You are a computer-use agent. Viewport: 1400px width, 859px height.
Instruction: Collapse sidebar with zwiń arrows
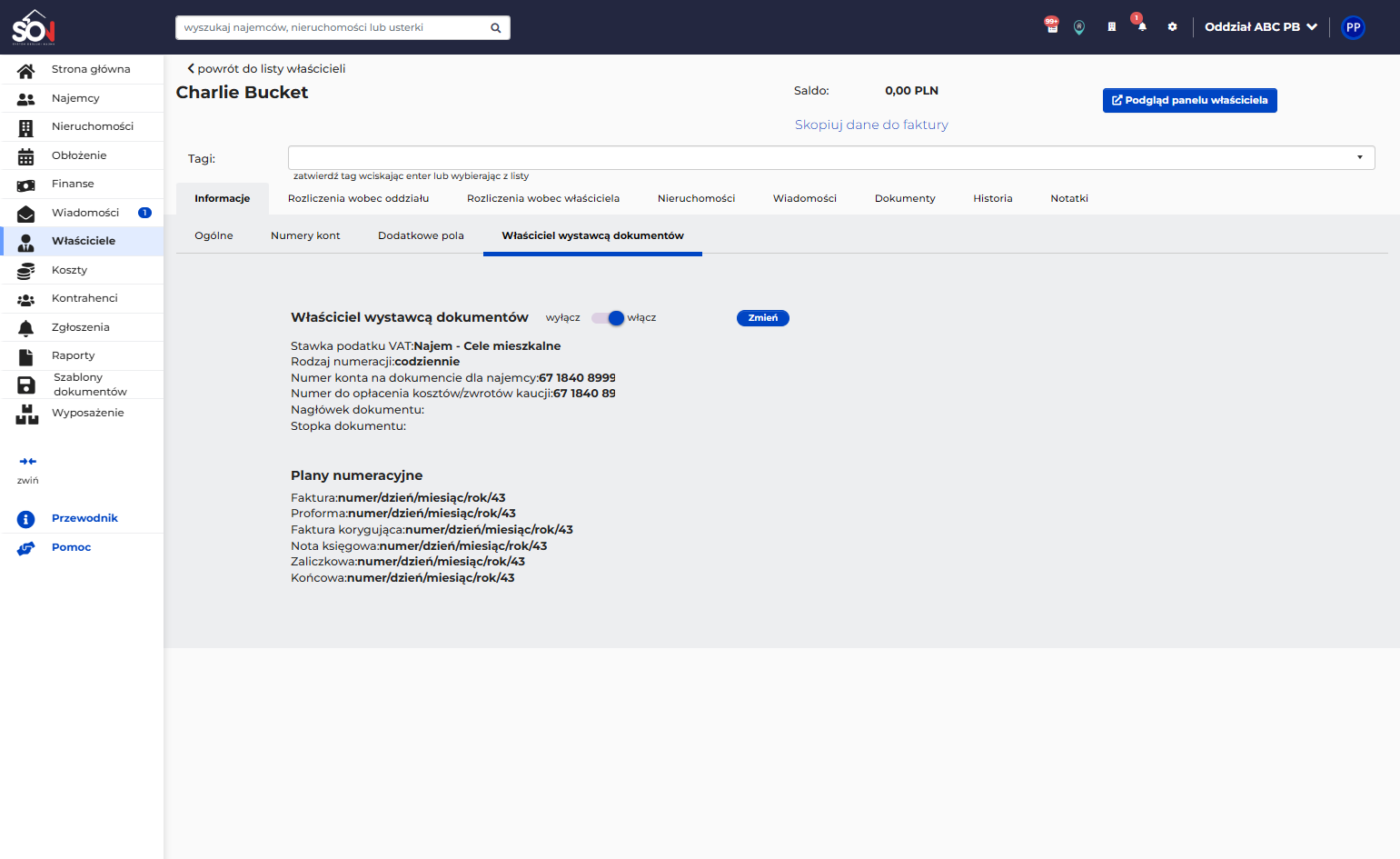click(28, 462)
